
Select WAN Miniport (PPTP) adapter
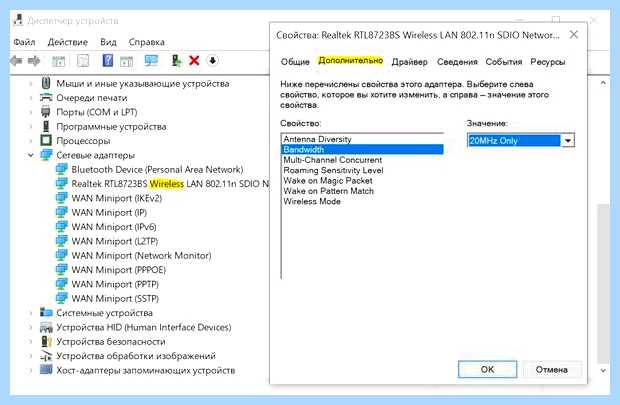115,284
